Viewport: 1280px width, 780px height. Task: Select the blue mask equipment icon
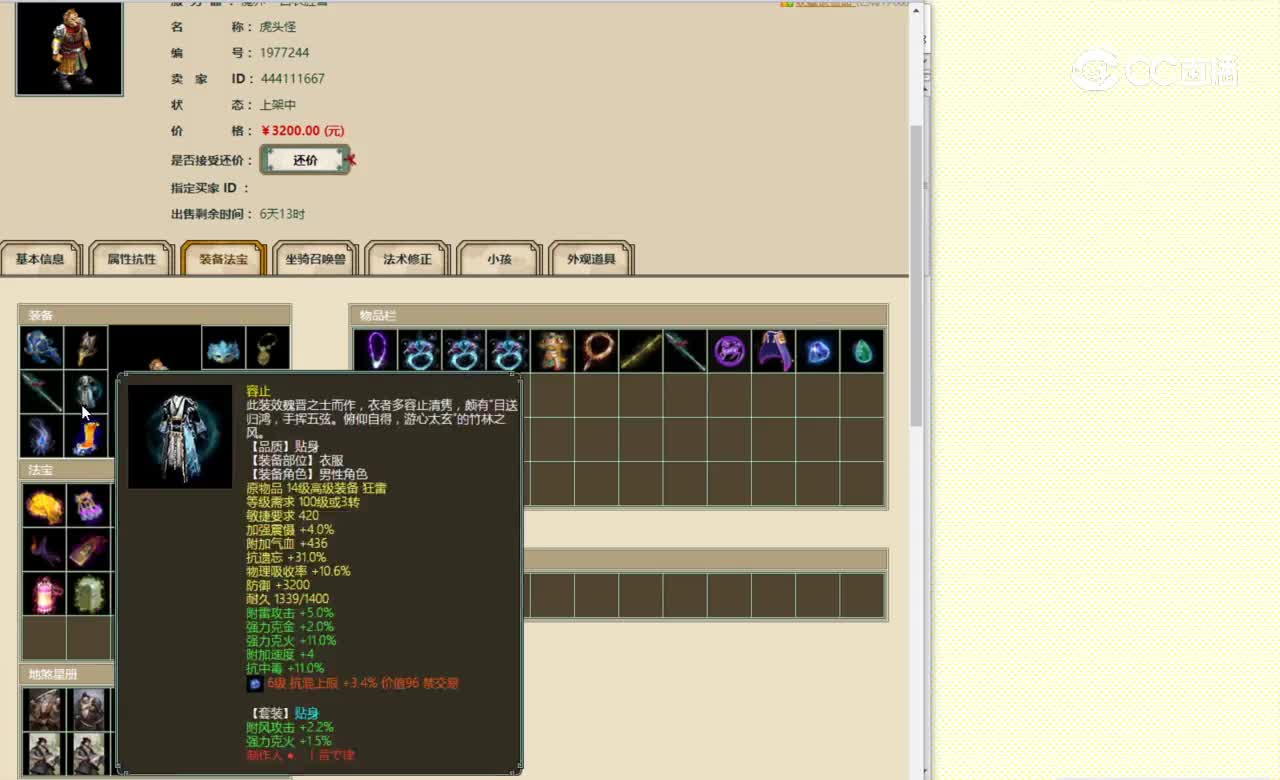[224, 347]
